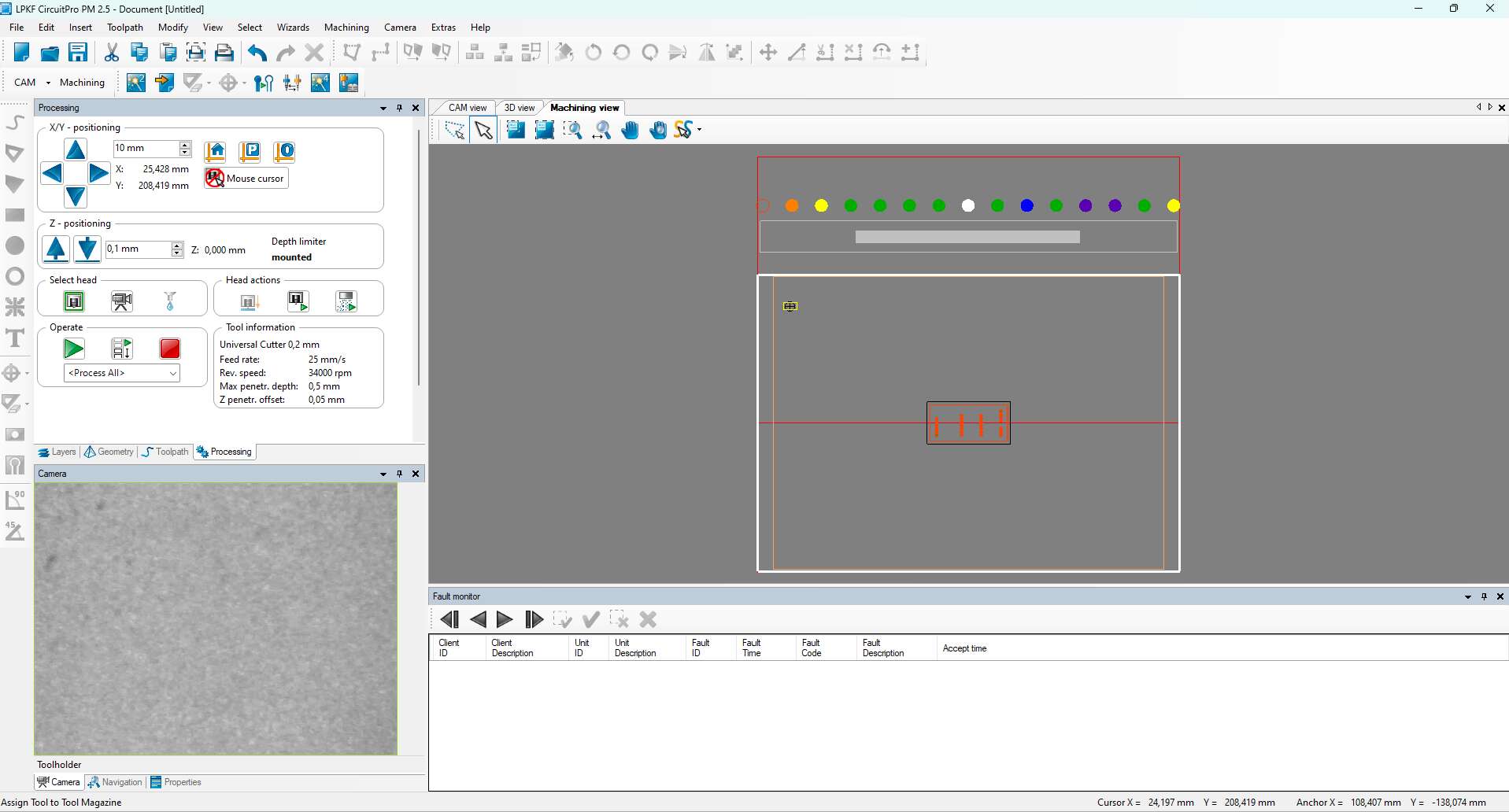Screen dimensions: 1509x812
Task: Select the text tool in the left sidebar
Action: (15, 338)
